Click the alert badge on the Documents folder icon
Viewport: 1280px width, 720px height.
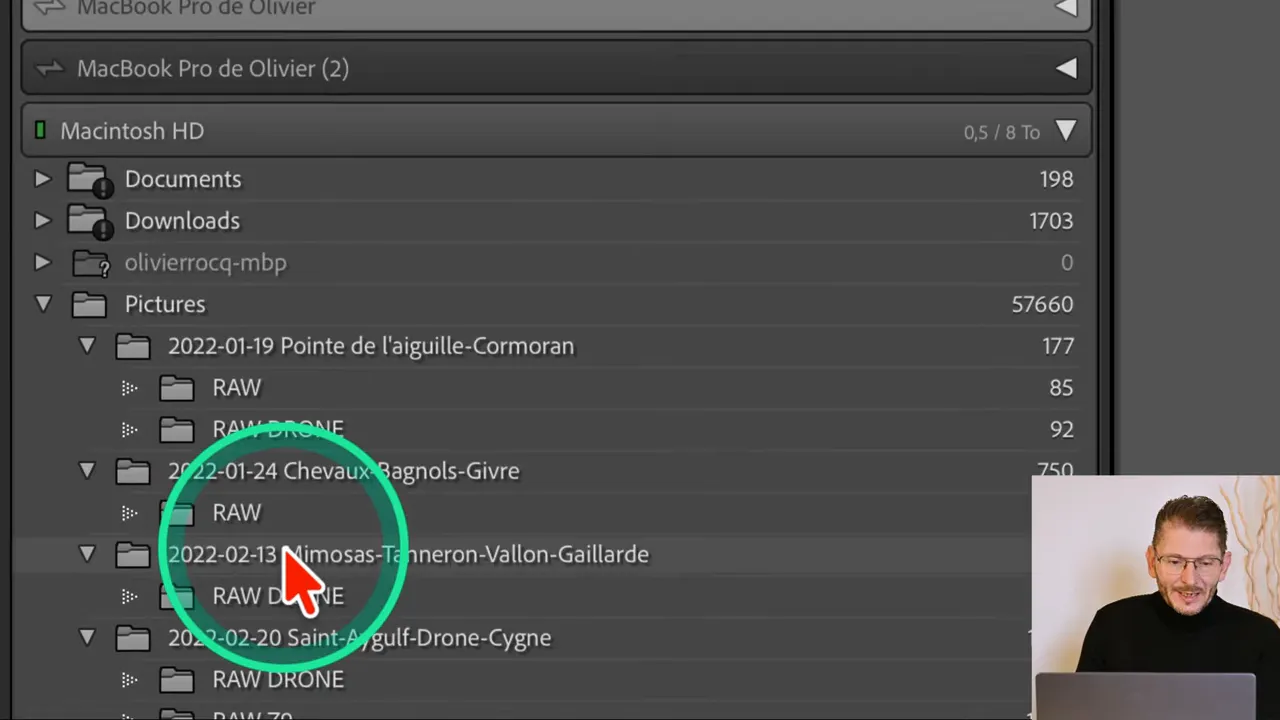pos(104,186)
